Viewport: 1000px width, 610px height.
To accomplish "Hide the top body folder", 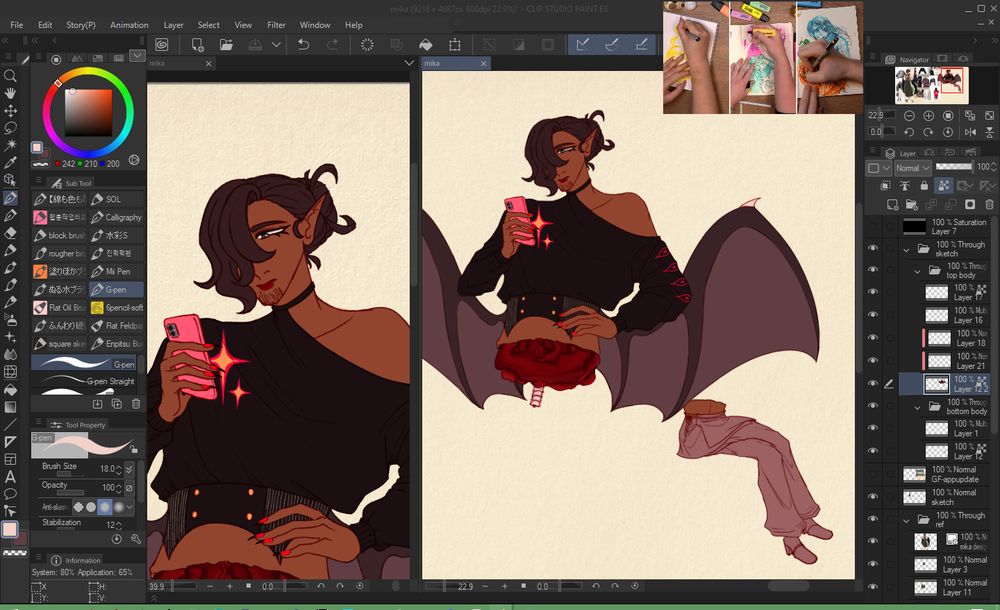I will [x=873, y=270].
